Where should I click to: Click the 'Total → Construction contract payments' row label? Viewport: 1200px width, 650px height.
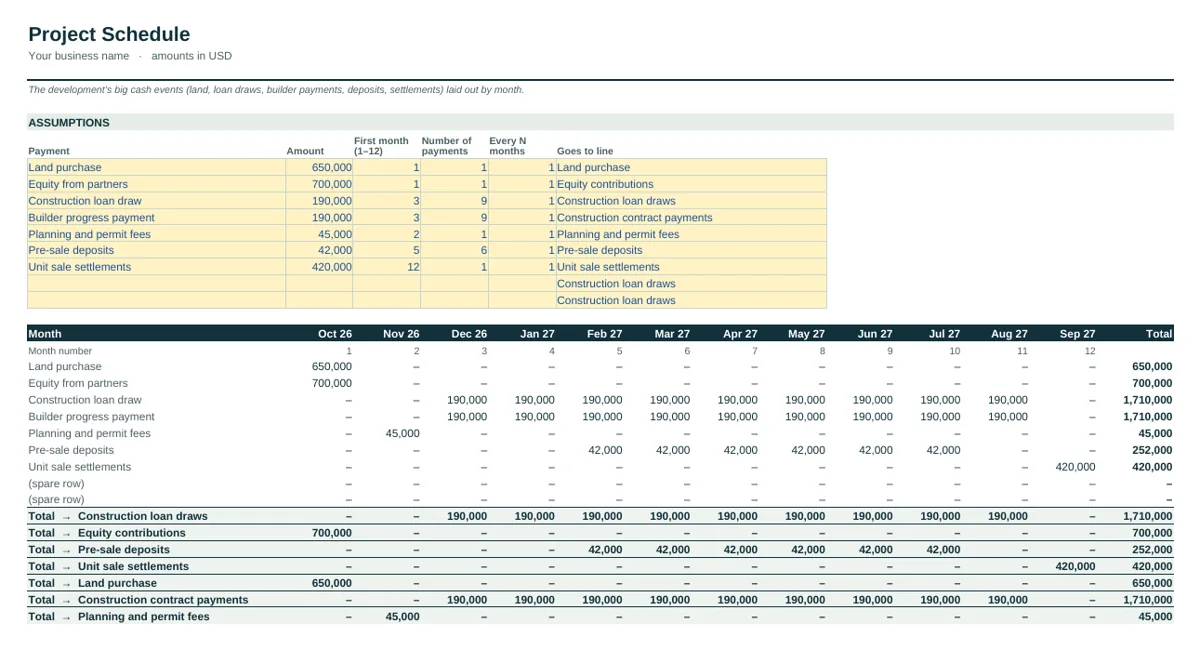[x=138, y=600]
